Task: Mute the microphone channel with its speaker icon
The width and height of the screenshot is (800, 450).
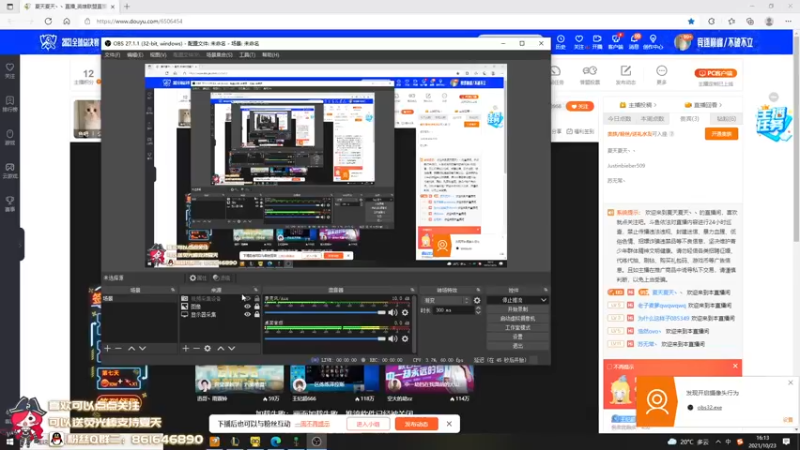Action: (392, 312)
